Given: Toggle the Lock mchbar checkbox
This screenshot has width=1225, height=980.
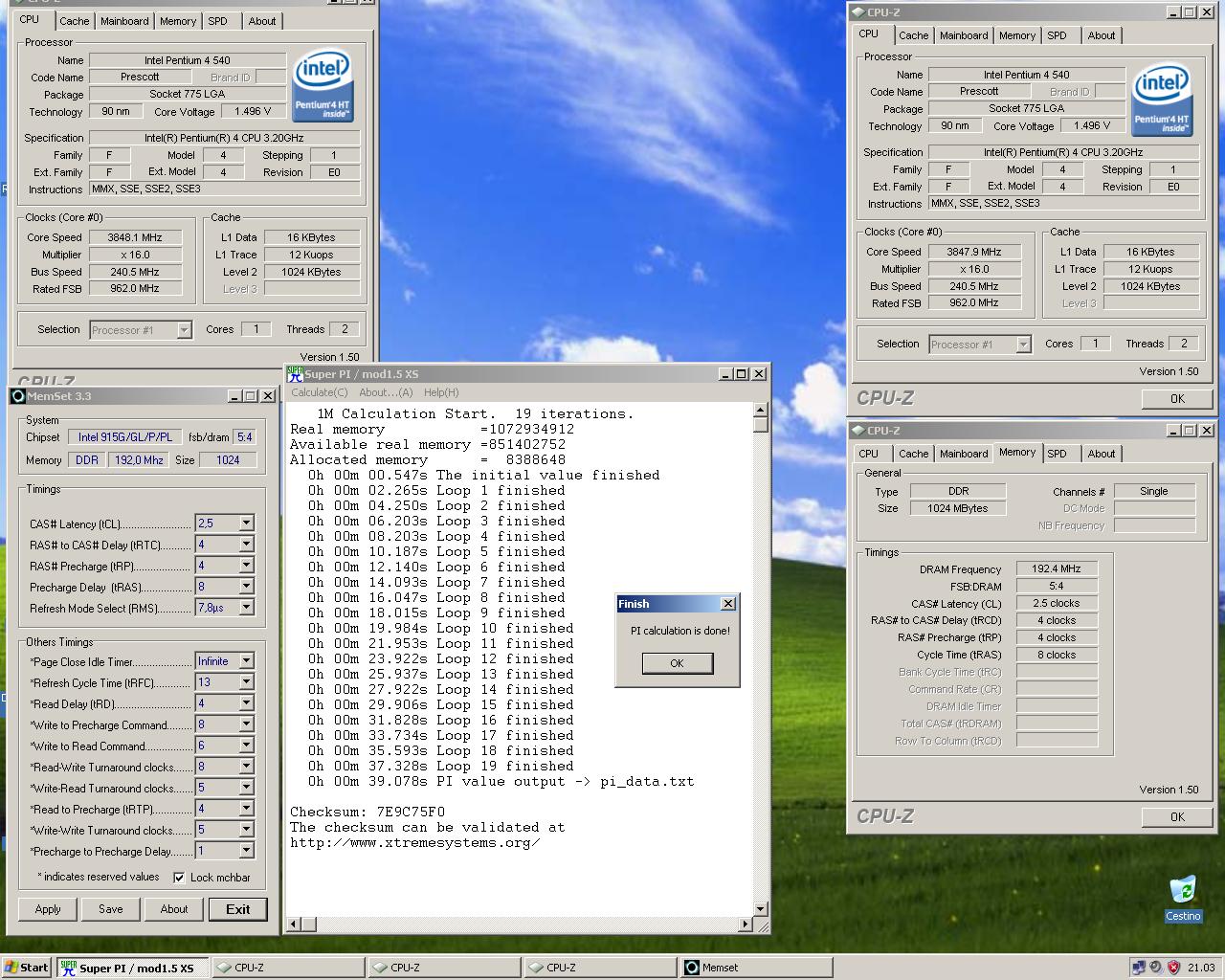Looking at the screenshot, I should pyautogui.click(x=179, y=877).
